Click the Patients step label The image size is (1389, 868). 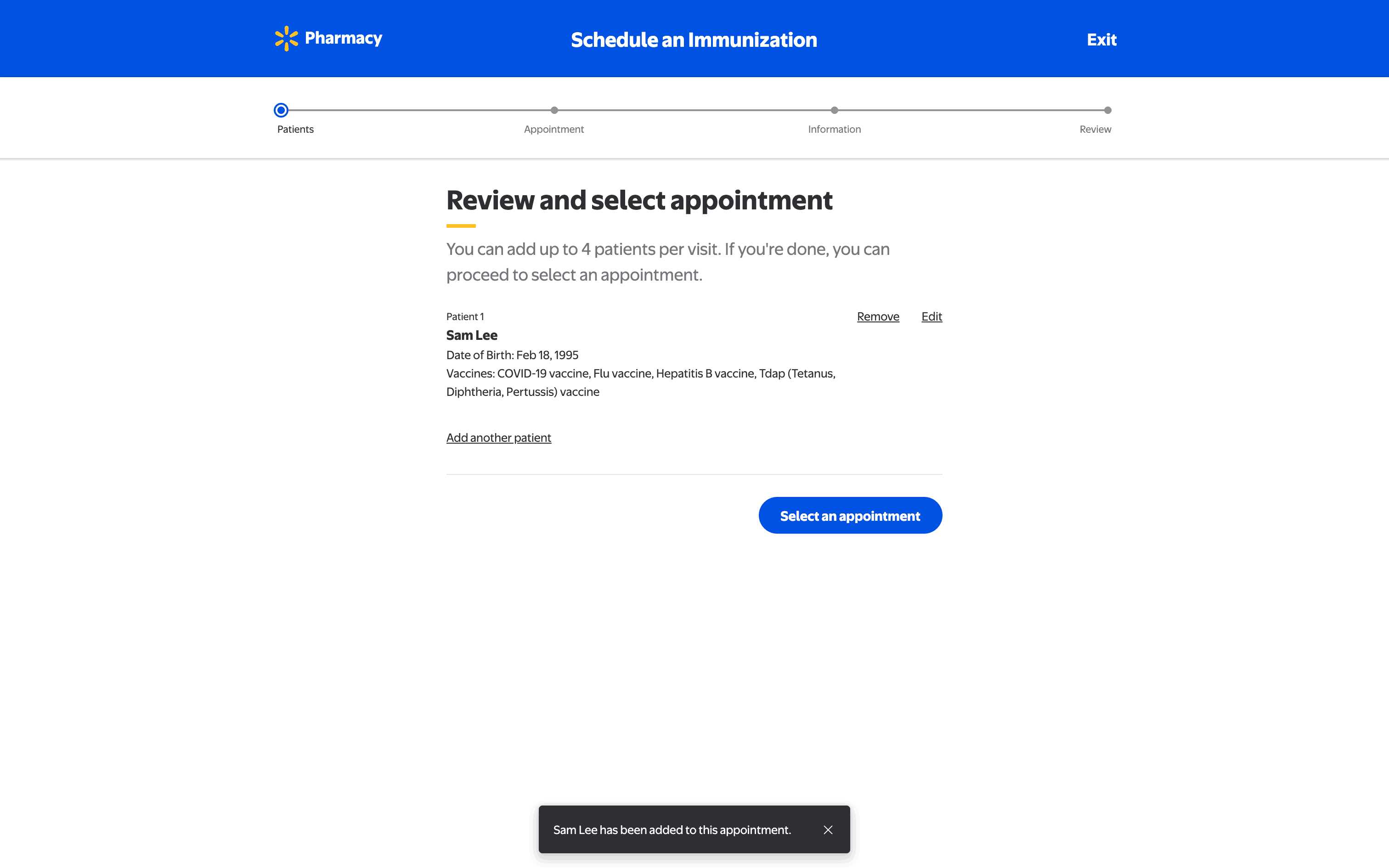(295, 129)
